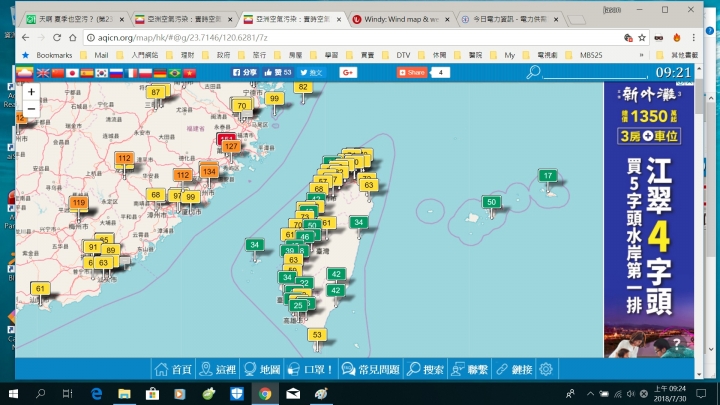Choose the Spain flag language icon

pos(87,73)
